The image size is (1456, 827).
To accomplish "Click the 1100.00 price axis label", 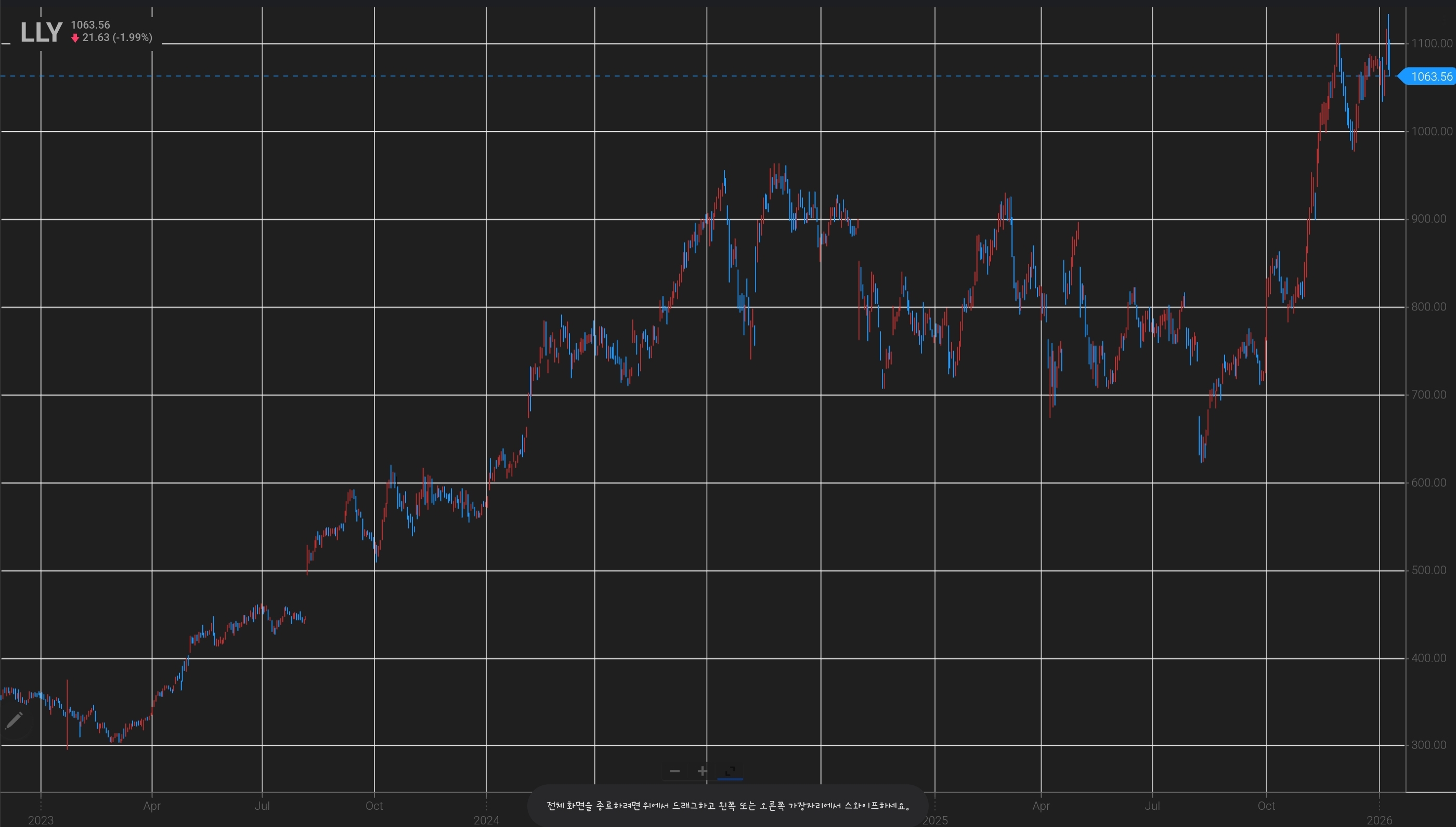I will point(1432,44).
